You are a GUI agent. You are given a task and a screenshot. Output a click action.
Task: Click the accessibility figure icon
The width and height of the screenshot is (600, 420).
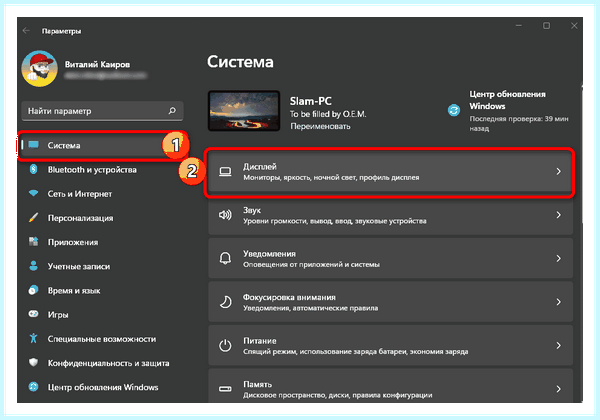click(34, 338)
